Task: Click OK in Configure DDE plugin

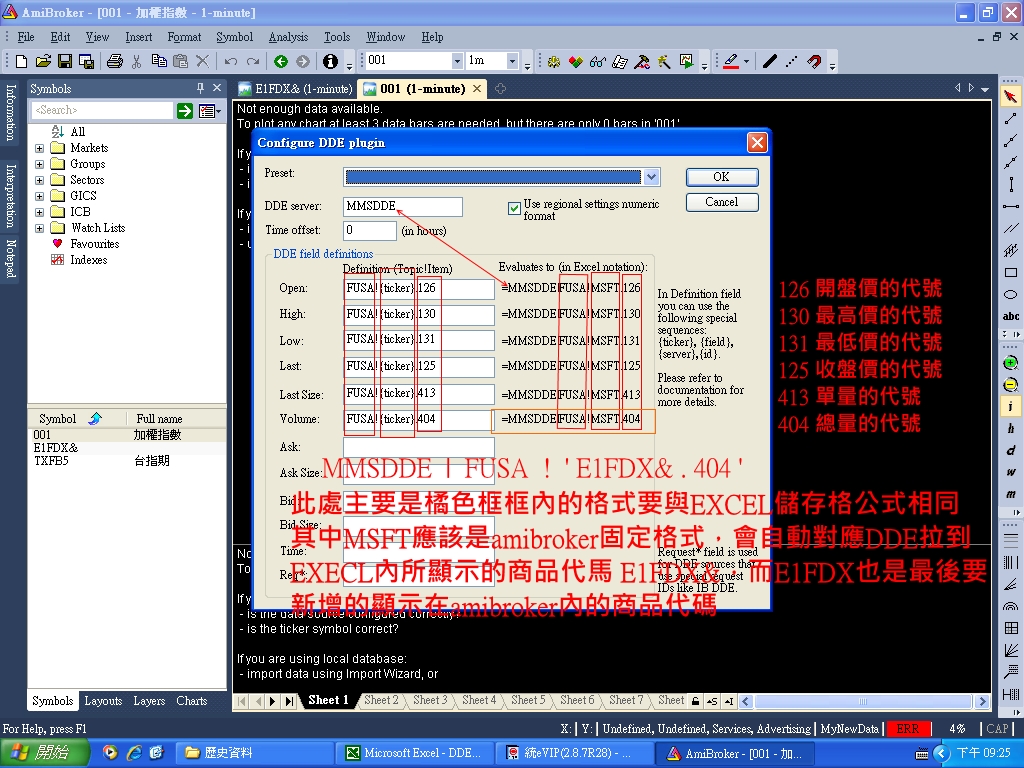Action: click(x=722, y=177)
